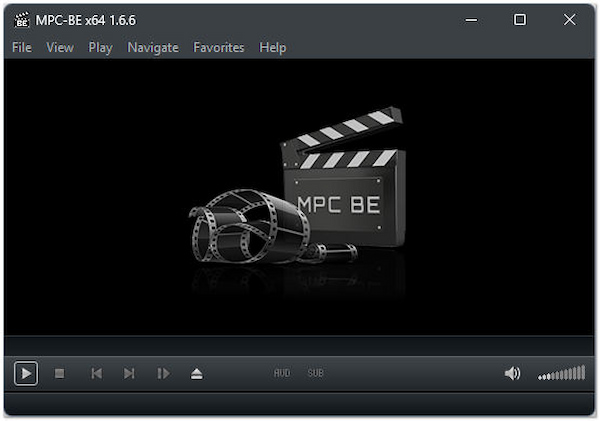
Task: Click the seek bar above playback controls
Action: point(299,346)
